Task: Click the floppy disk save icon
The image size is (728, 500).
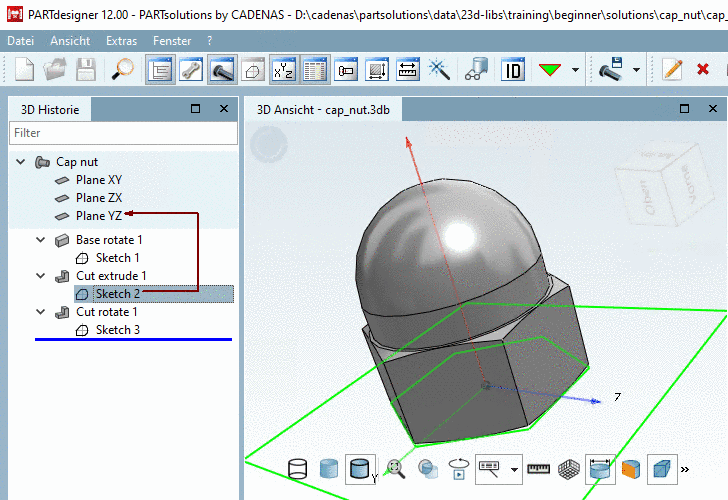Action: 86,70
